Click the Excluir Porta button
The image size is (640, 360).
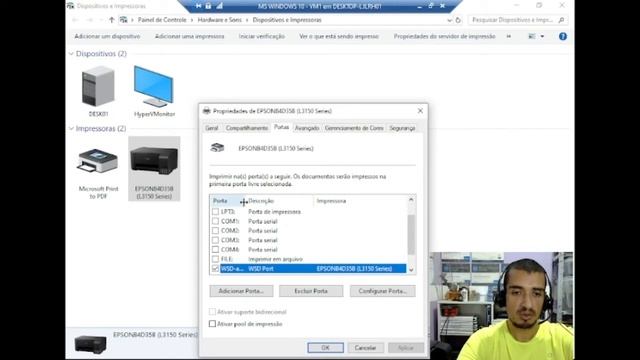pos(311,291)
